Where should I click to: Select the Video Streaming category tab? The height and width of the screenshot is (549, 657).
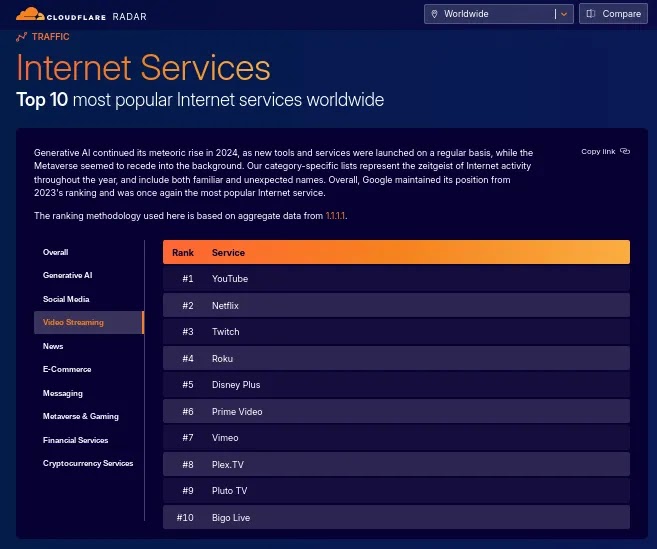[89, 322]
